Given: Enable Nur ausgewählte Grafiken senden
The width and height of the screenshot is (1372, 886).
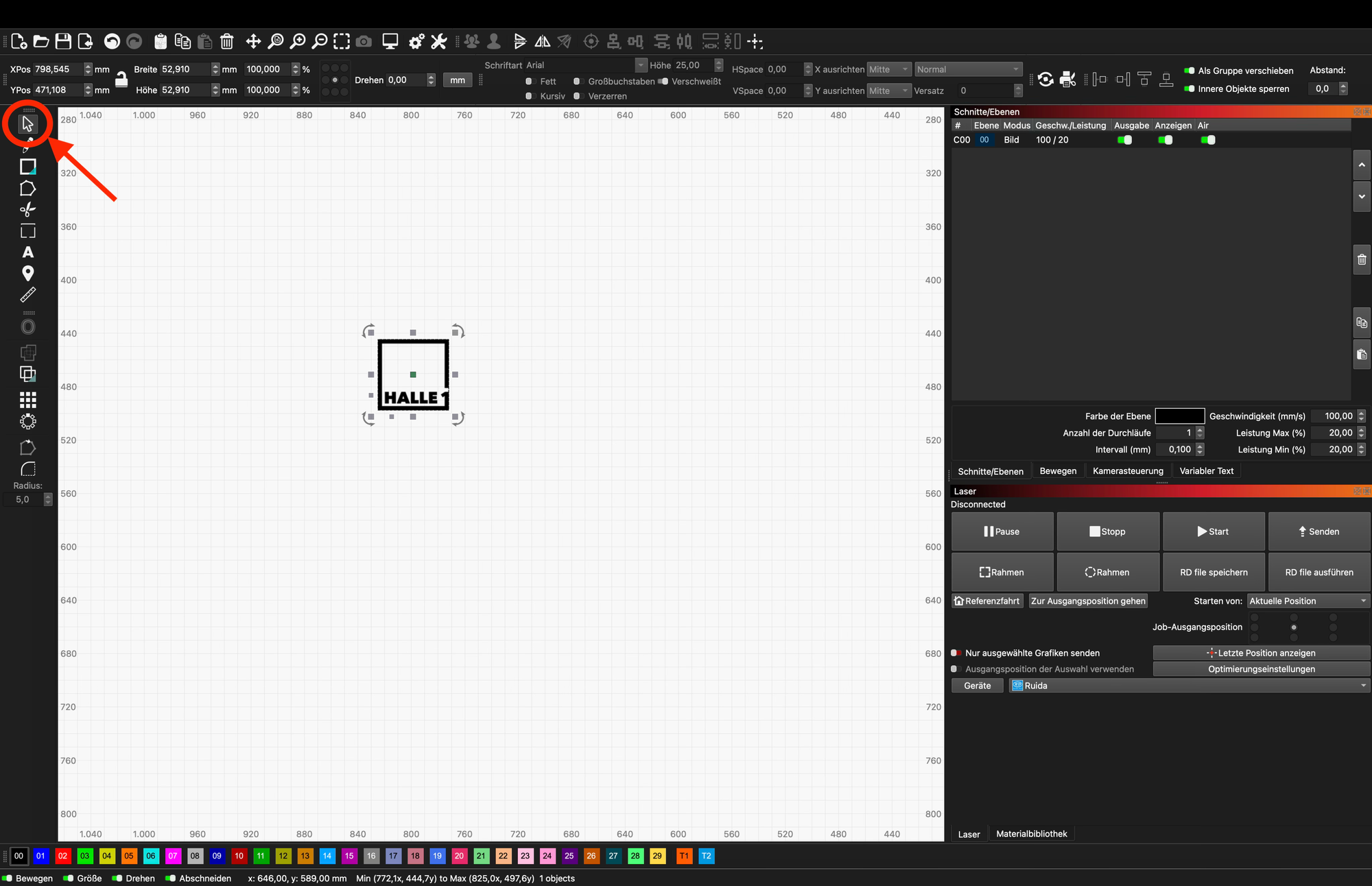Looking at the screenshot, I should [956, 653].
